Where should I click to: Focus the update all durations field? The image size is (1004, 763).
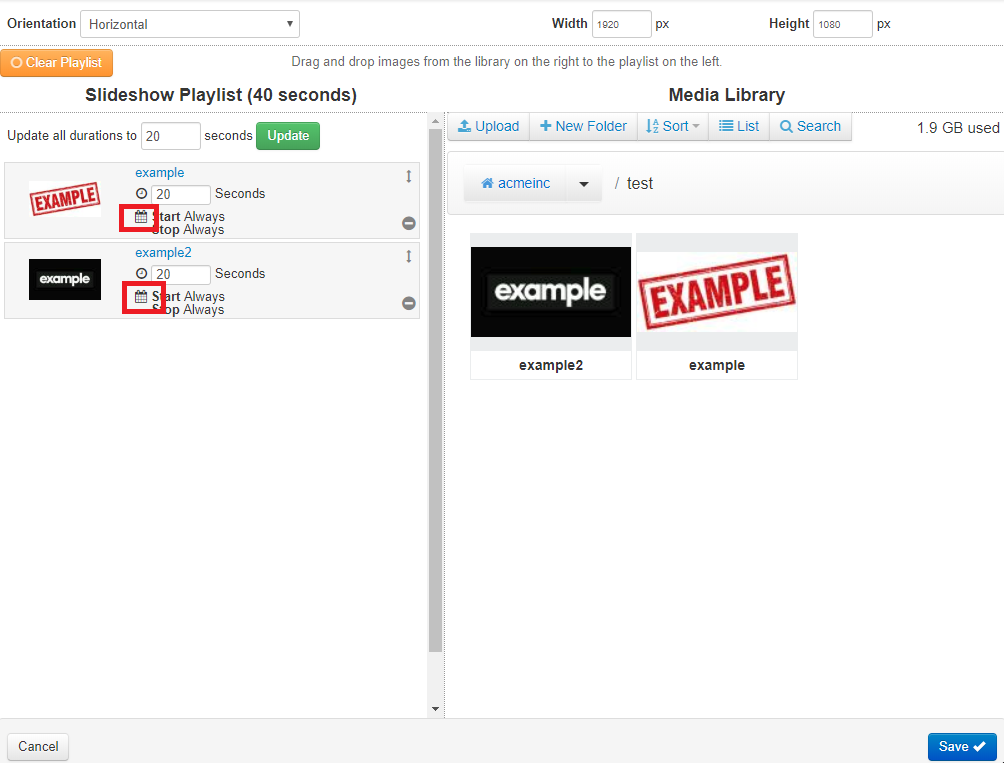click(x=171, y=136)
